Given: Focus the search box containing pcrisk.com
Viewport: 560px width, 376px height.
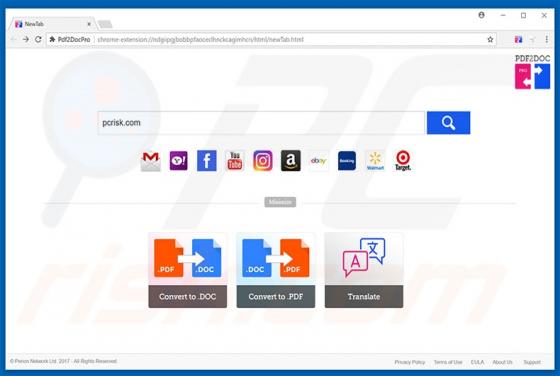Looking at the screenshot, I should [261, 123].
